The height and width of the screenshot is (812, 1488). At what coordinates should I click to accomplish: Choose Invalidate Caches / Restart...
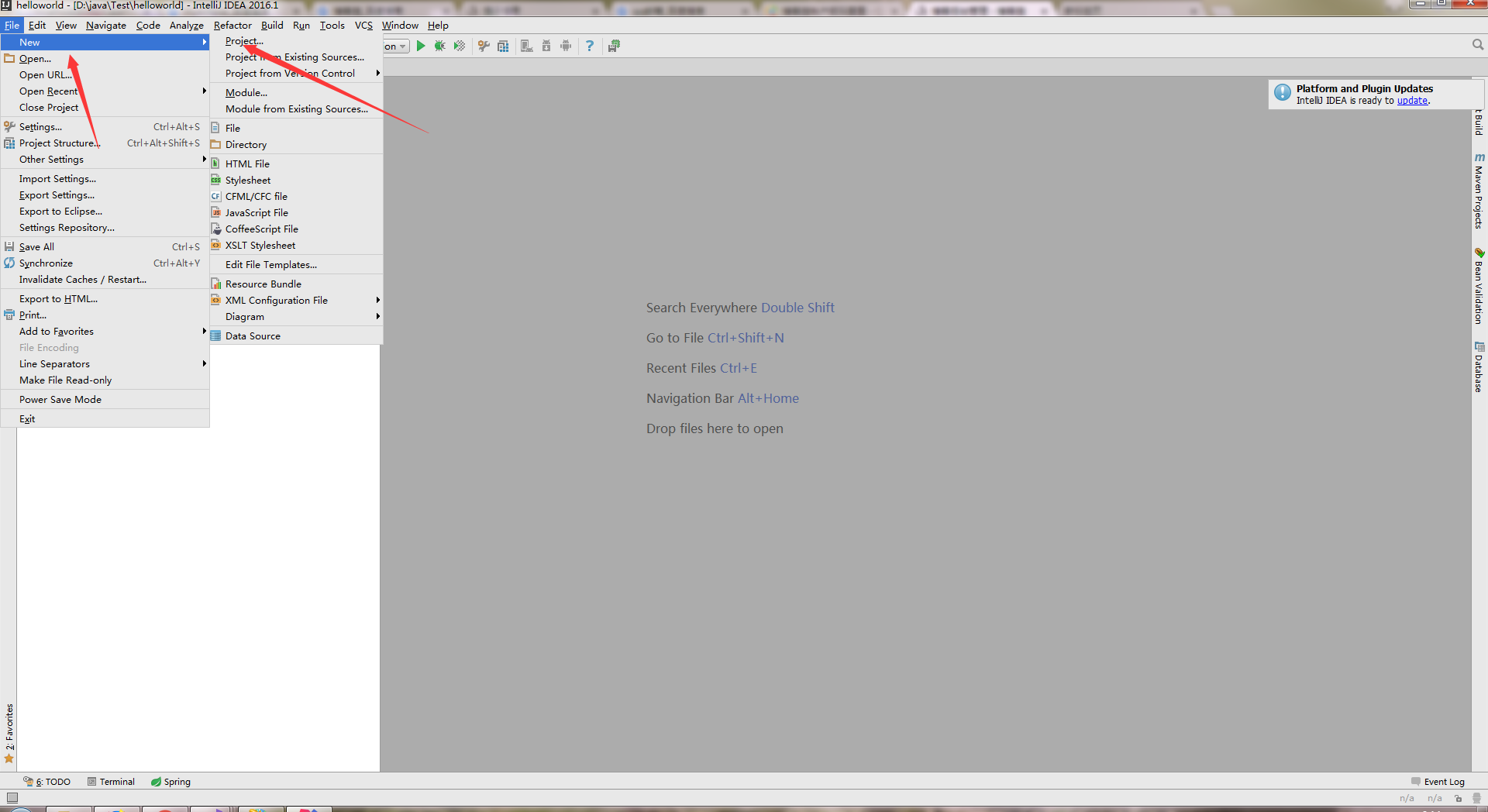coord(105,280)
